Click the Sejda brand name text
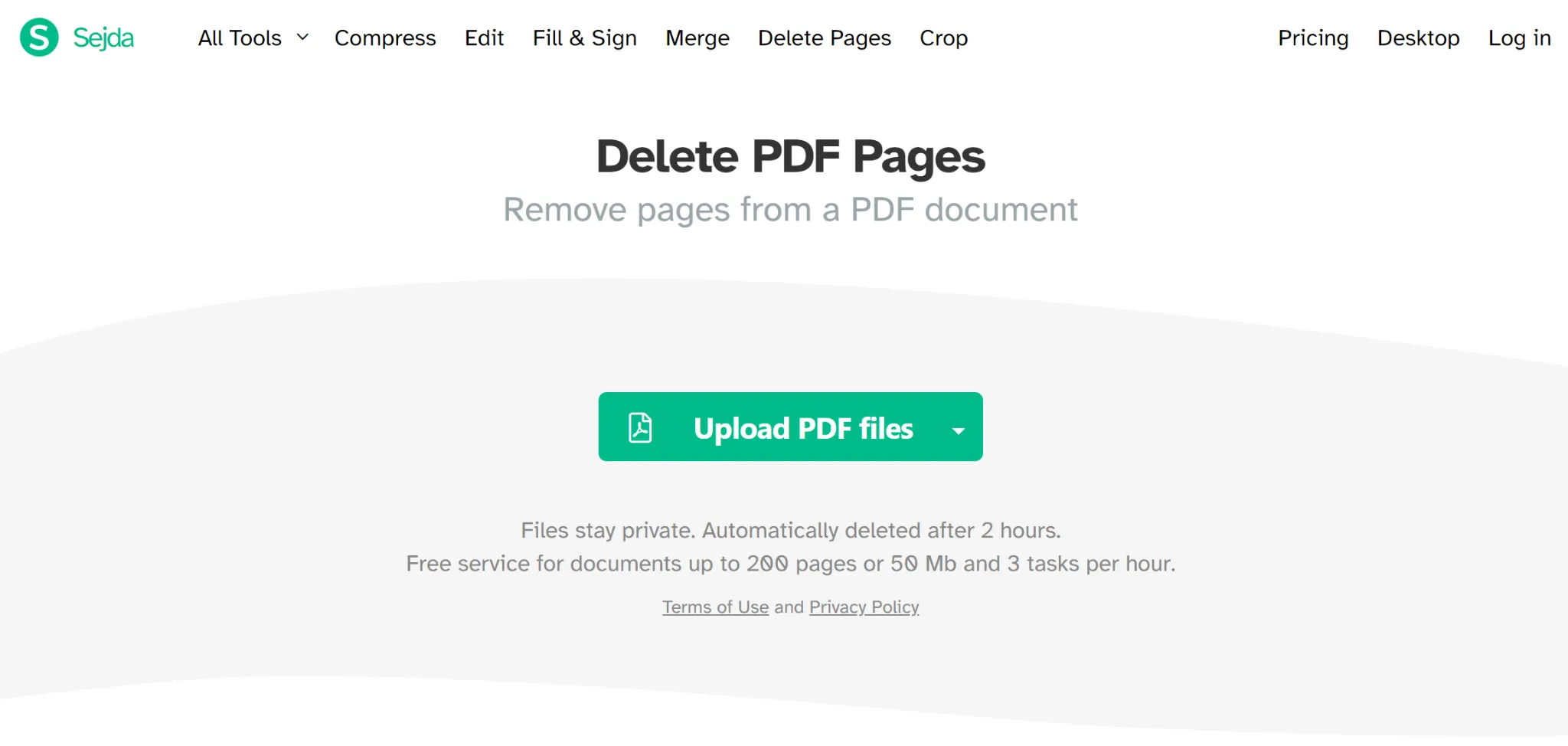 pos(103,37)
